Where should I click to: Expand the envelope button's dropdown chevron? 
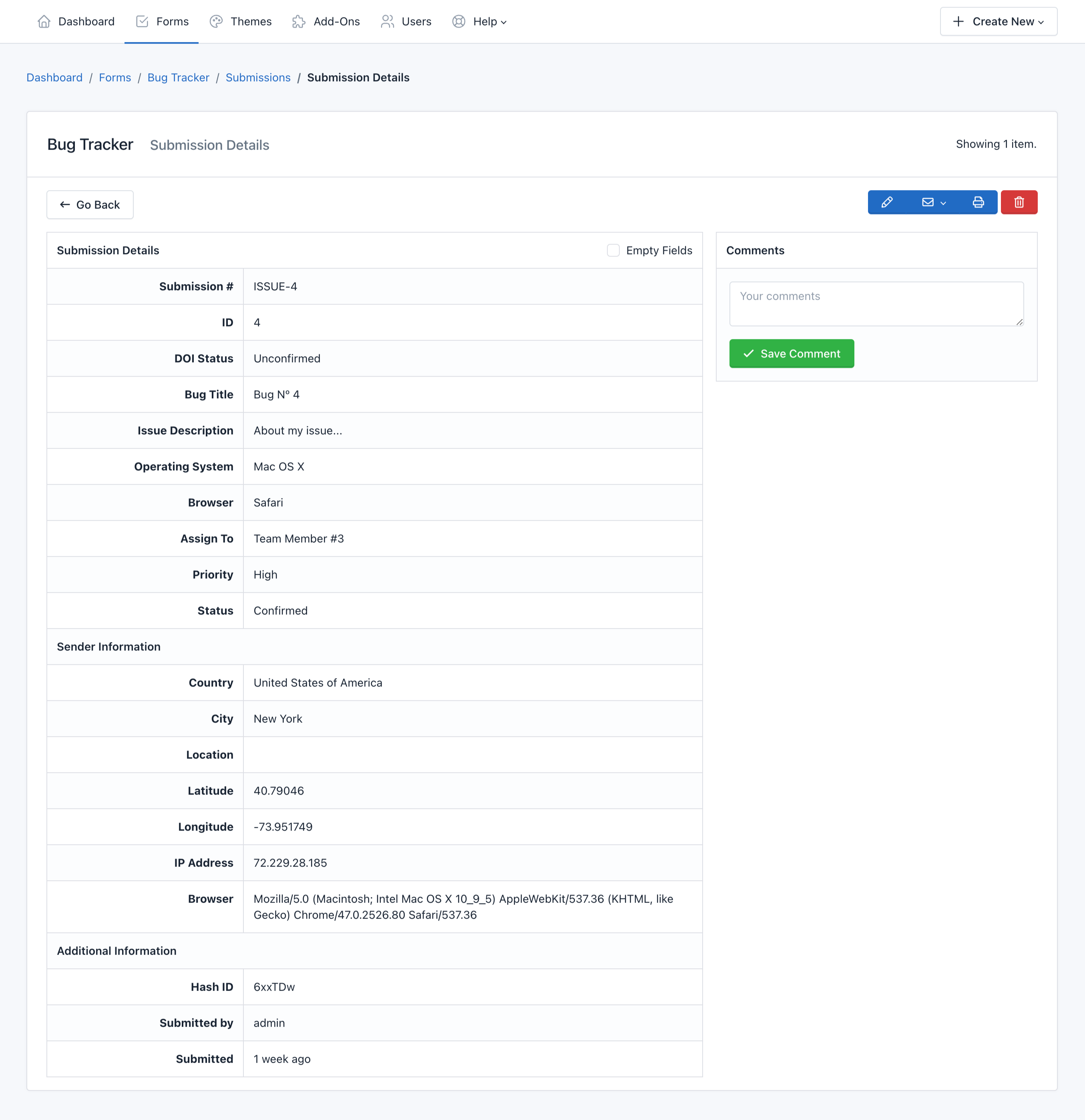[x=942, y=202]
